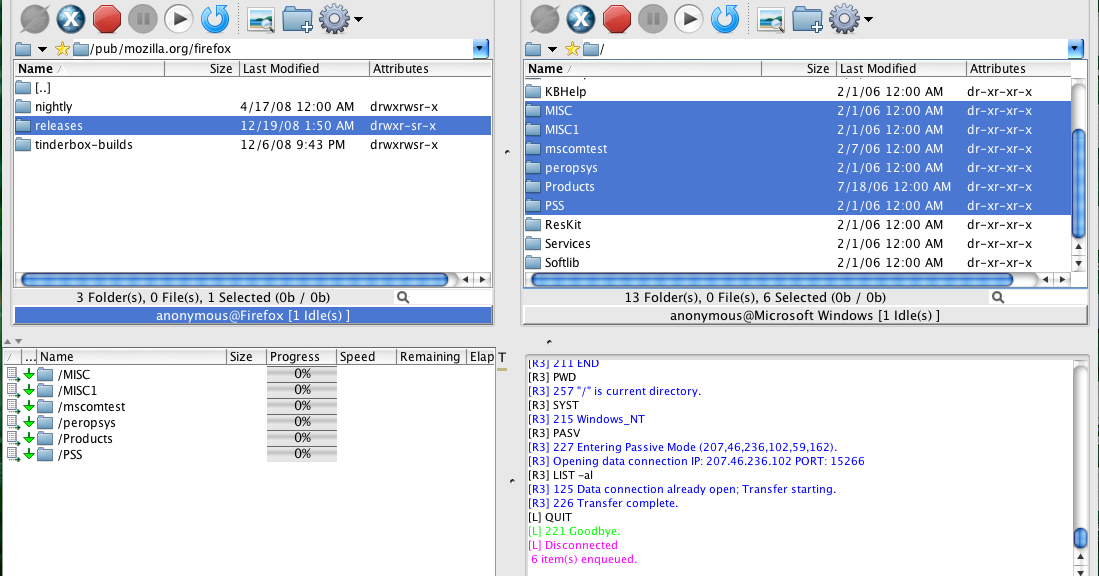Click the '6 item(s) enqueued.' log line

coord(584,559)
